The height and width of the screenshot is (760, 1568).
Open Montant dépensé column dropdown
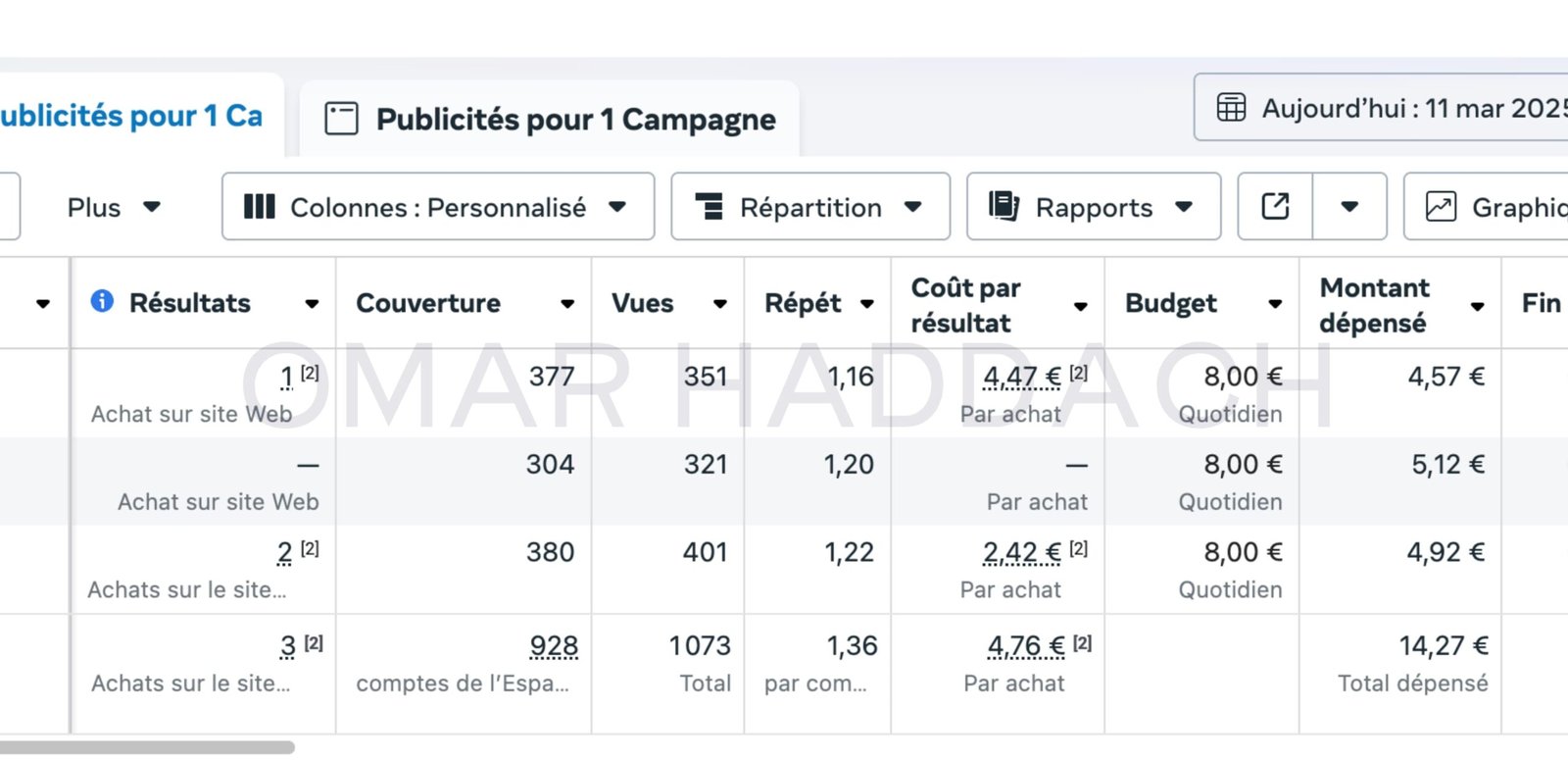[1477, 306]
